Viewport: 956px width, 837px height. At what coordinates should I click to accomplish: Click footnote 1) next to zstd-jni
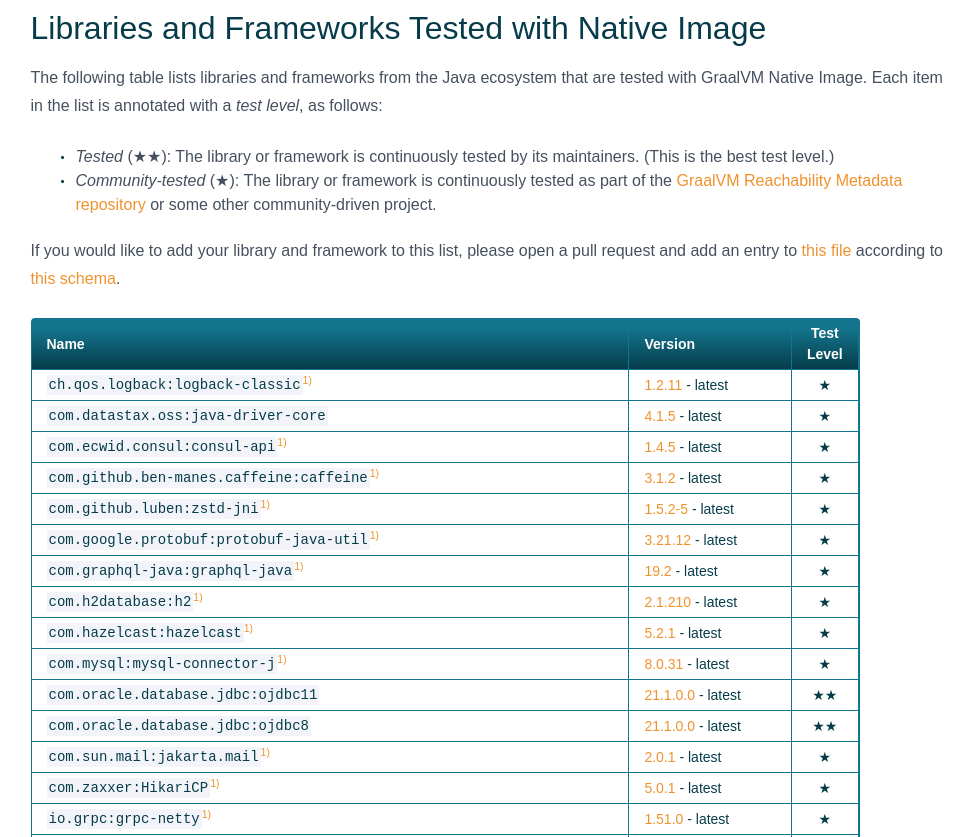[x=265, y=505]
